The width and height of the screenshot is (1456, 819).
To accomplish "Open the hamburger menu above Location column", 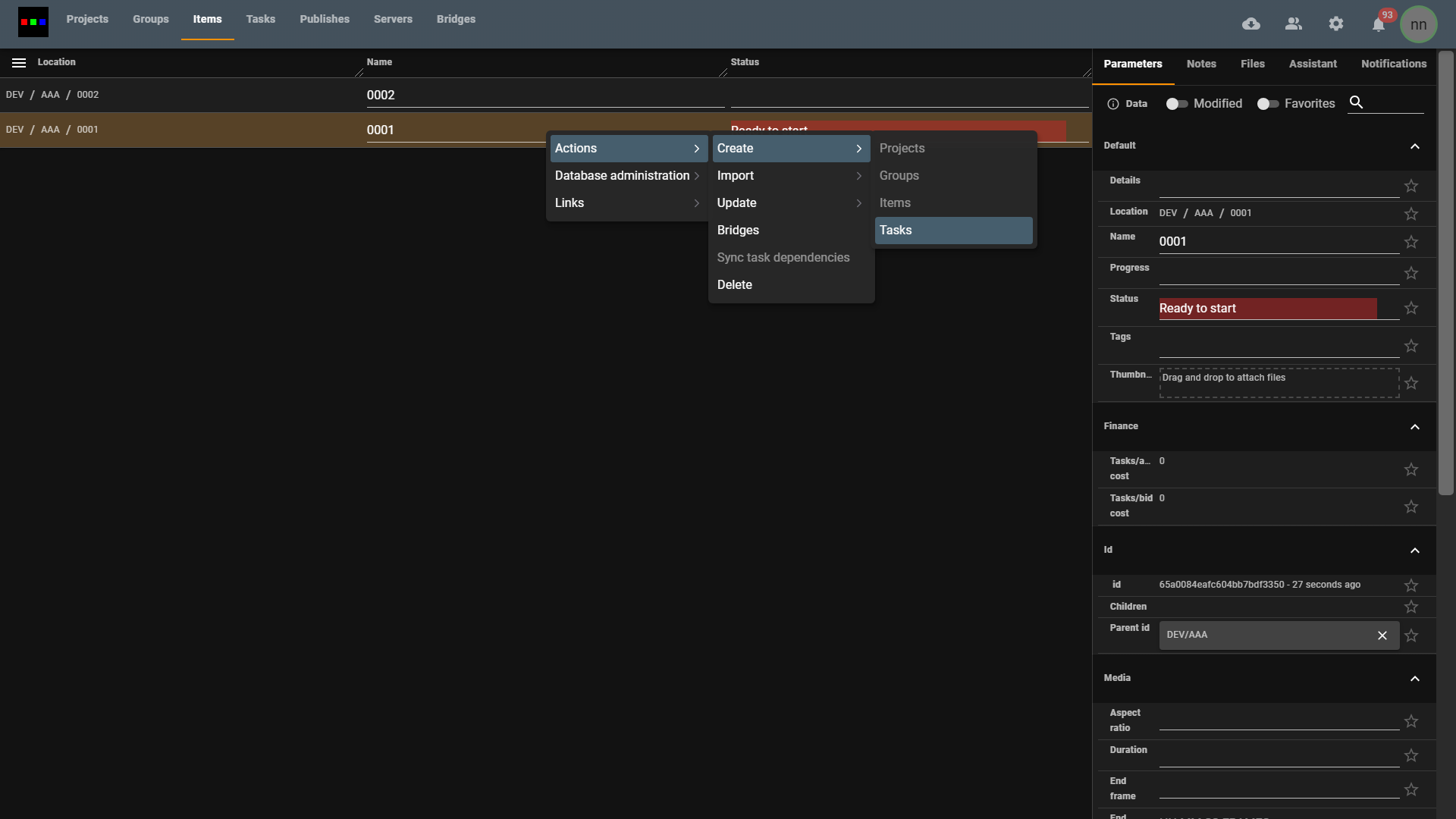I will (18, 62).
